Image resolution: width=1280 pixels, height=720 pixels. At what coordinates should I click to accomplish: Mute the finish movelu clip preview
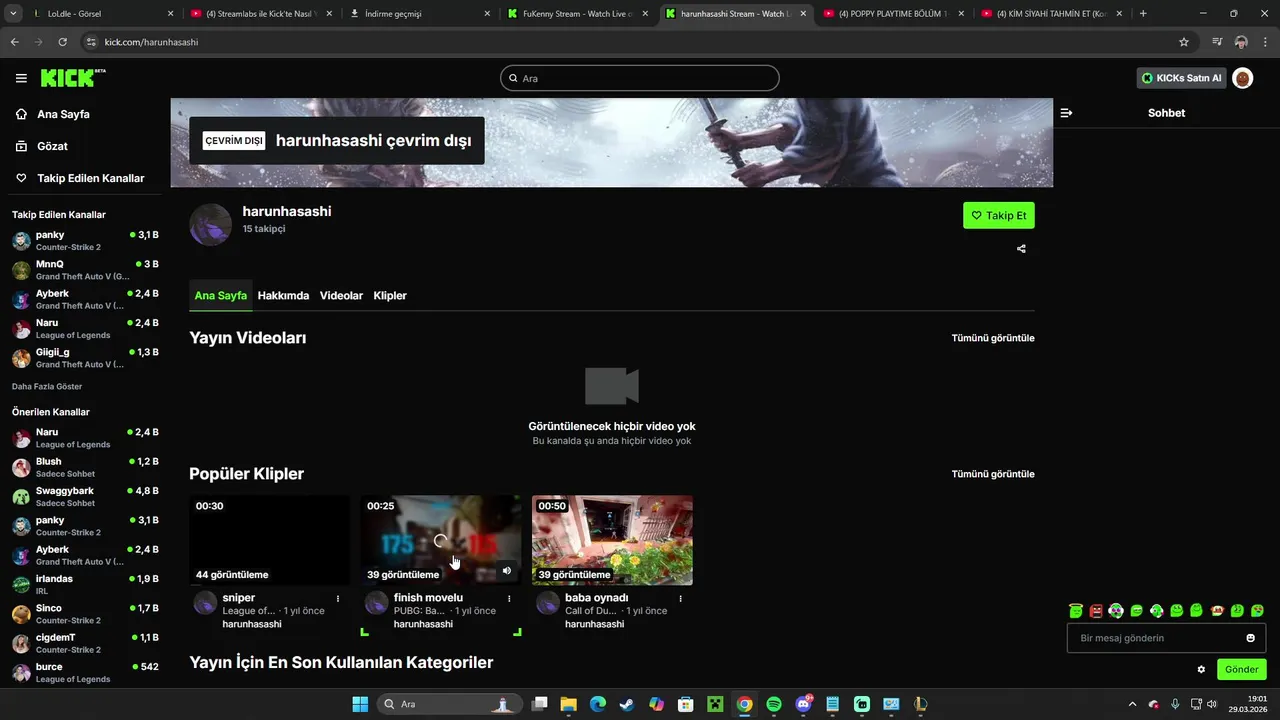[x=506, y=571]
